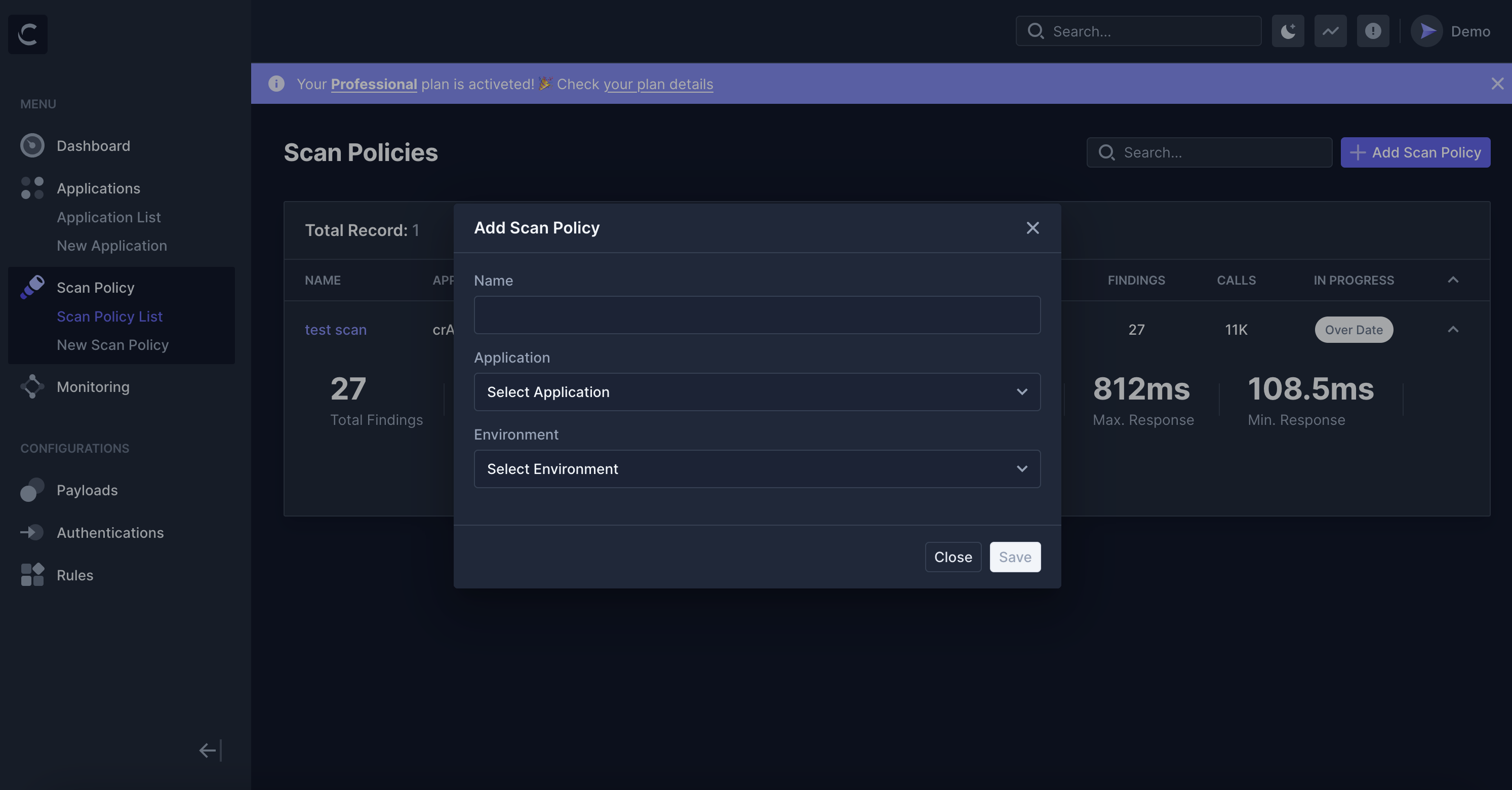
Task: Click the Monitoring icon in sidebar
Action: 32,387
